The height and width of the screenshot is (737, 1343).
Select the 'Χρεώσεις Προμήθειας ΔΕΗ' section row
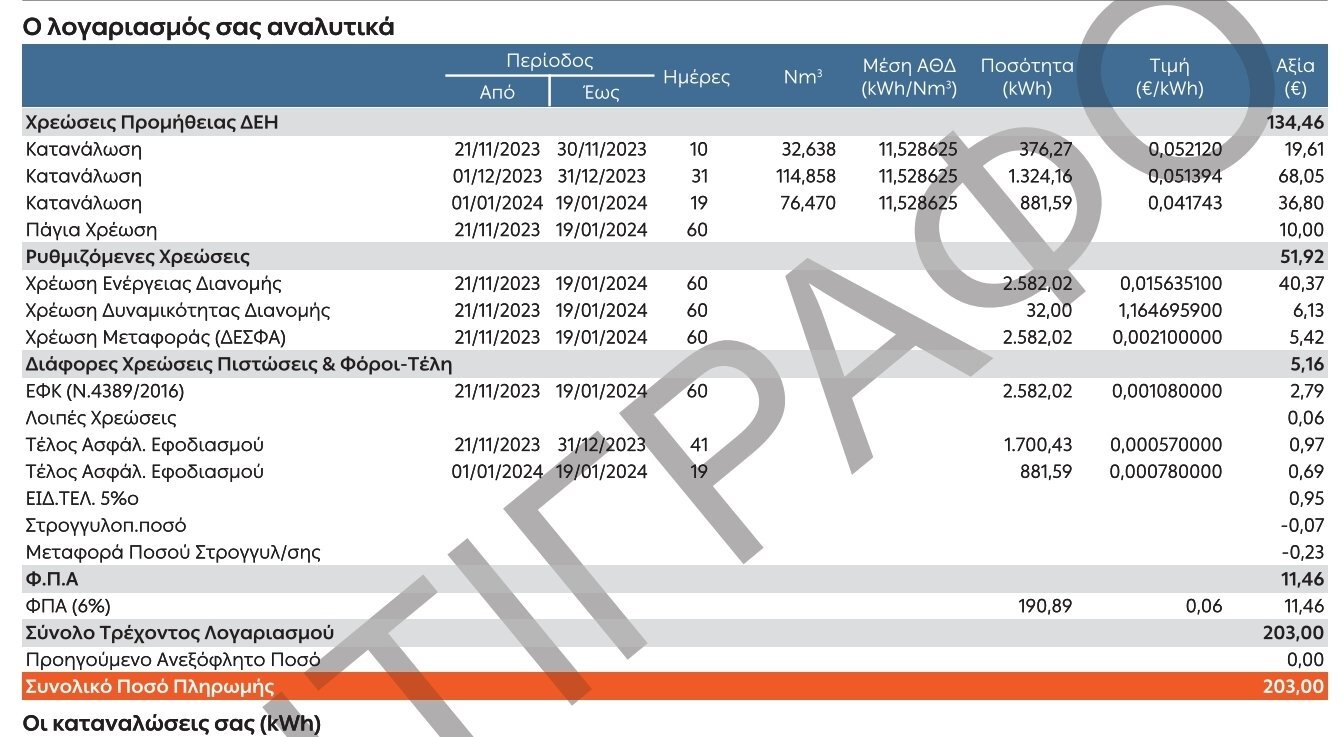tap(677, 123)
